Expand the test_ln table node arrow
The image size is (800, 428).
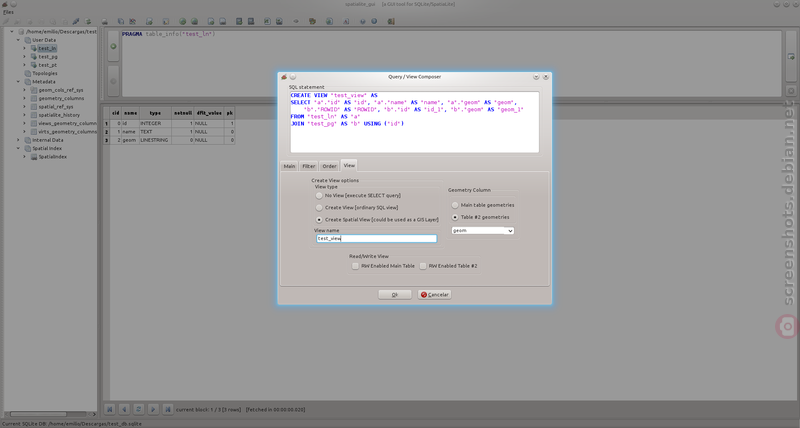tap(24, 48)
